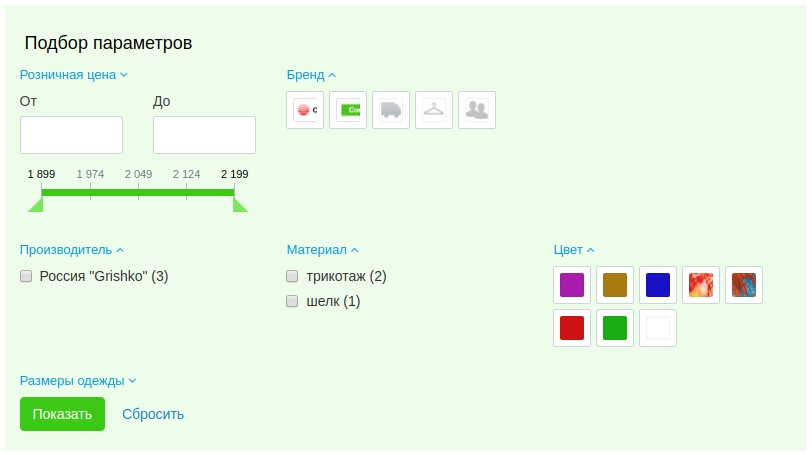Collapse the Бренд filter section

tap(311, 74)
